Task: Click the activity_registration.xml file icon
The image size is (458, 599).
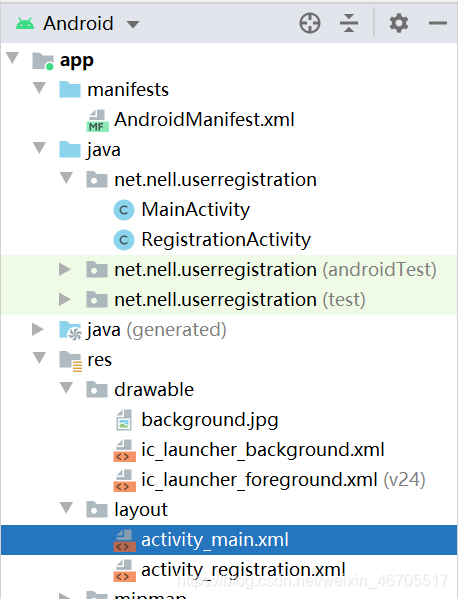Action: pyautogui.click(x=125, y=570)
